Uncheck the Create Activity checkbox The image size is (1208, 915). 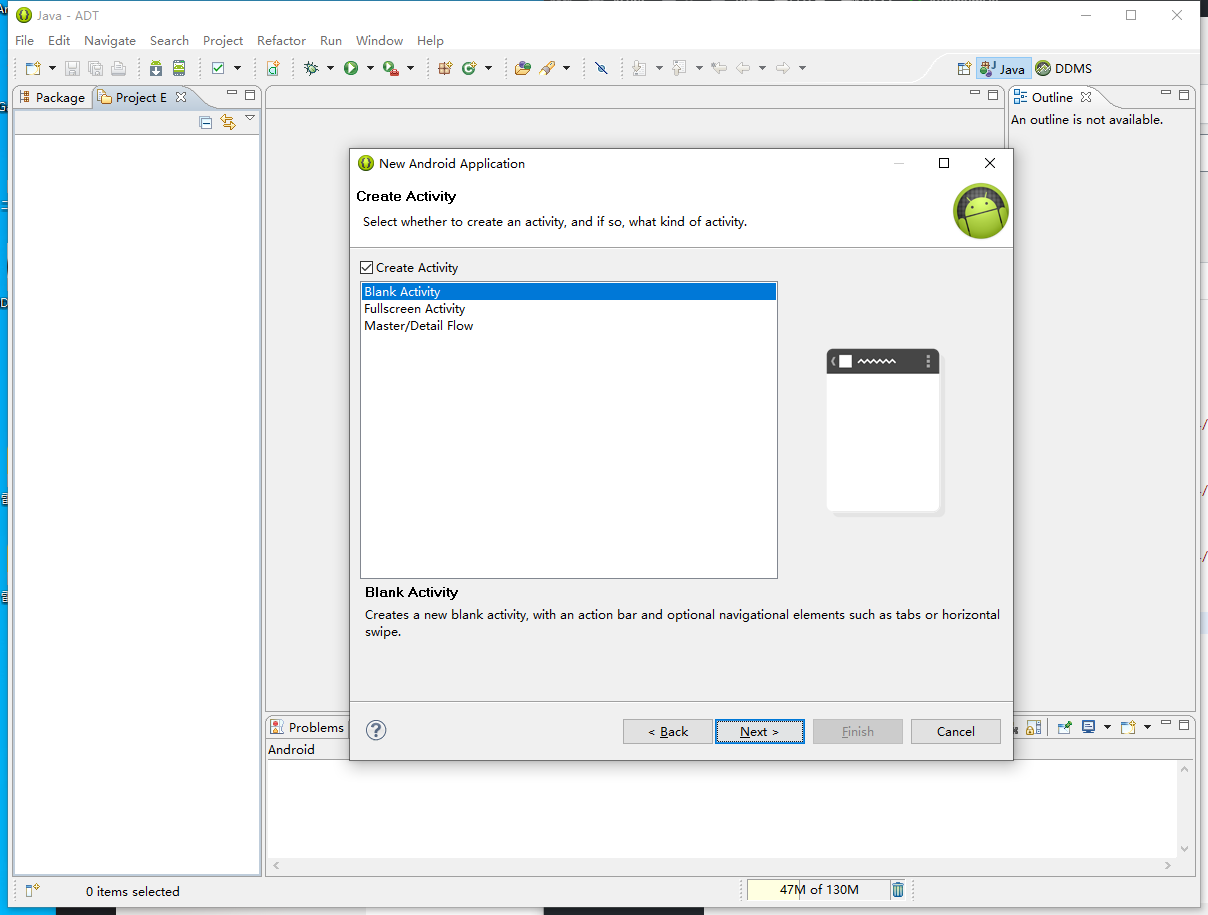tap(366, 268)
